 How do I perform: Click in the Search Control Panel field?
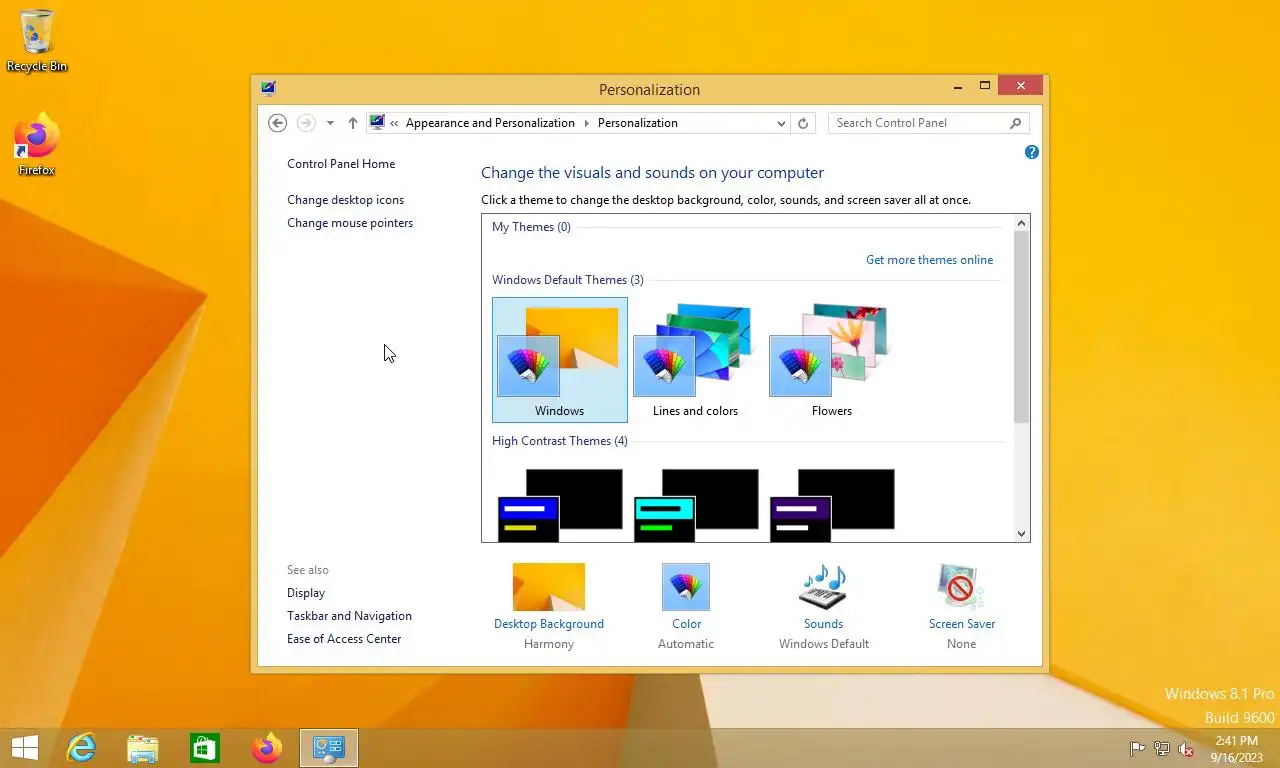[x=920, y=123]
